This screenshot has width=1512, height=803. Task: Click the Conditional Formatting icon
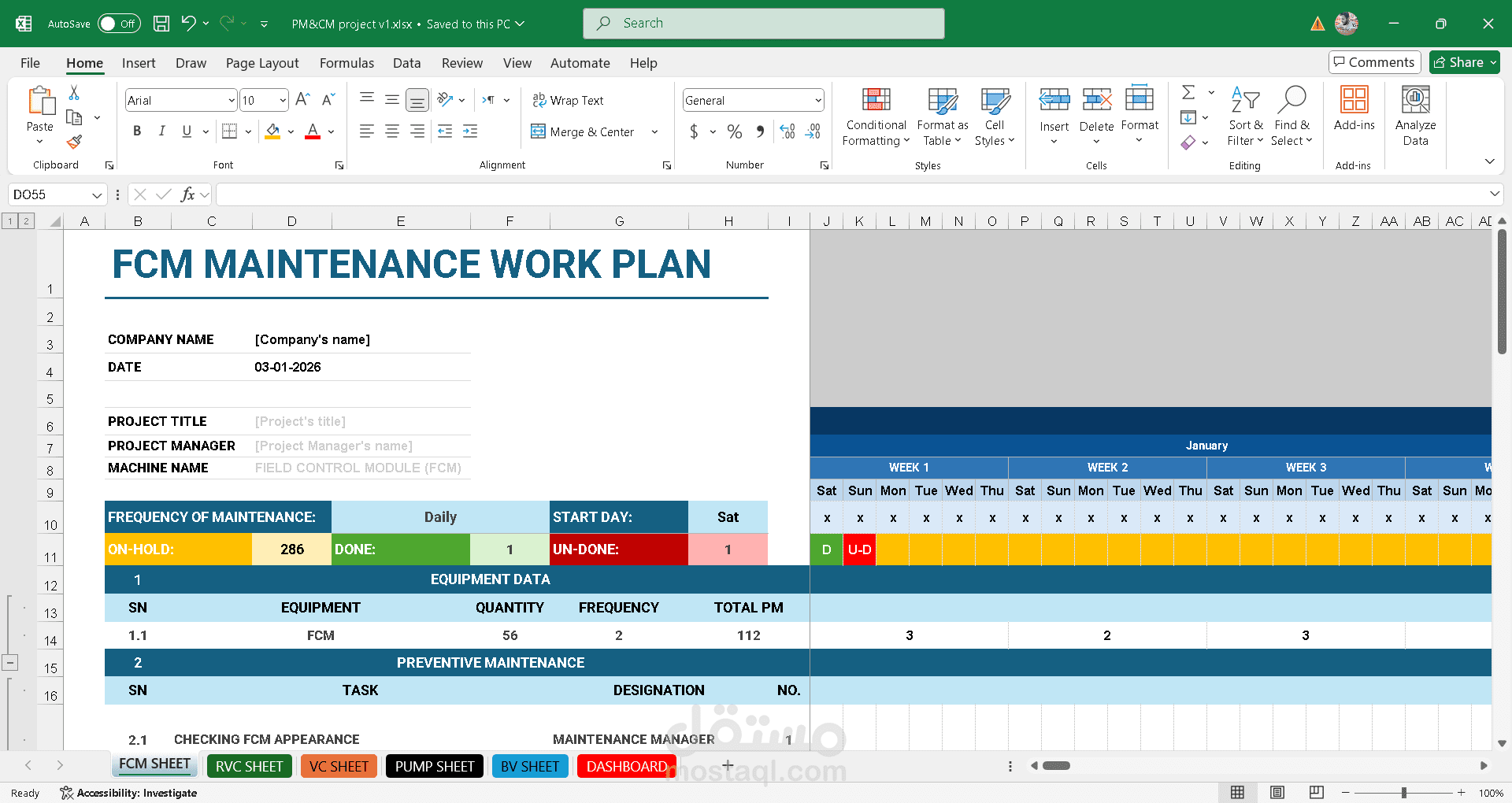(876, 101)
